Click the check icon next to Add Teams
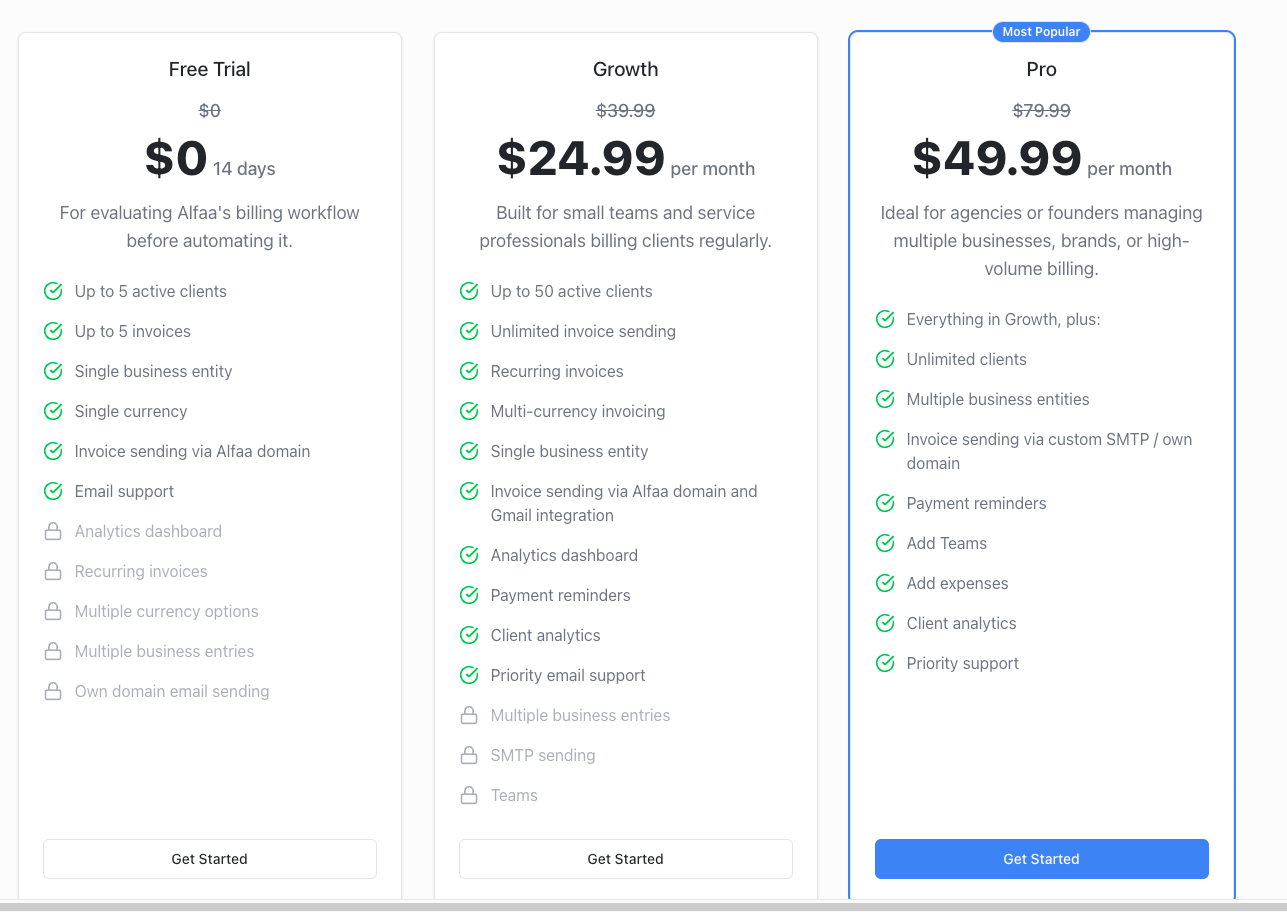The image size is (1287, 912). (885, 543)
